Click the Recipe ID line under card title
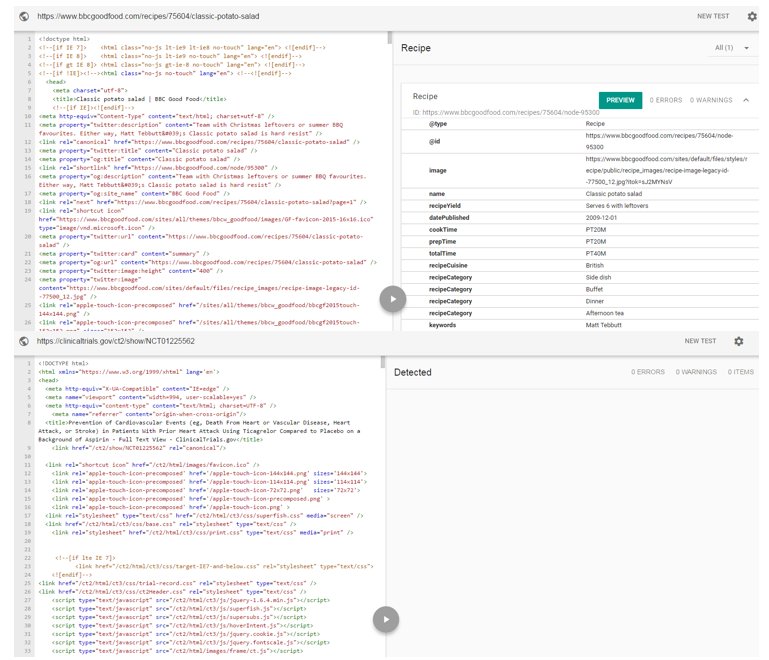Viewport: 769px width, 660px height. [506, 112]
